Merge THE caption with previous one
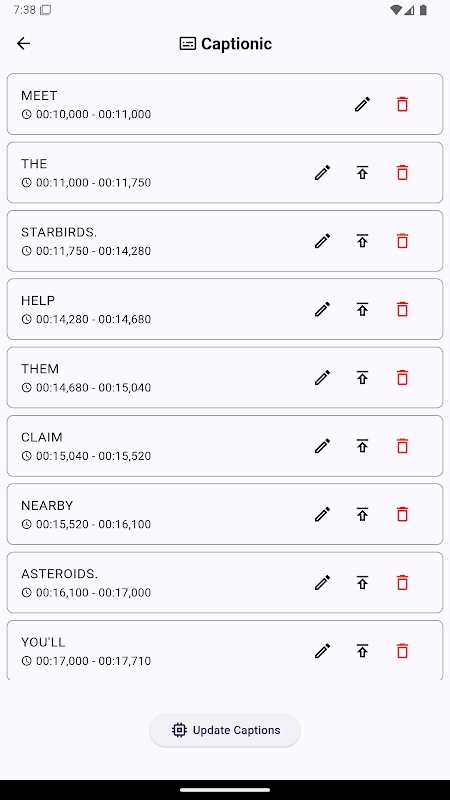The height and width of the screenshot is (800, 450). (x=362, y=173)
